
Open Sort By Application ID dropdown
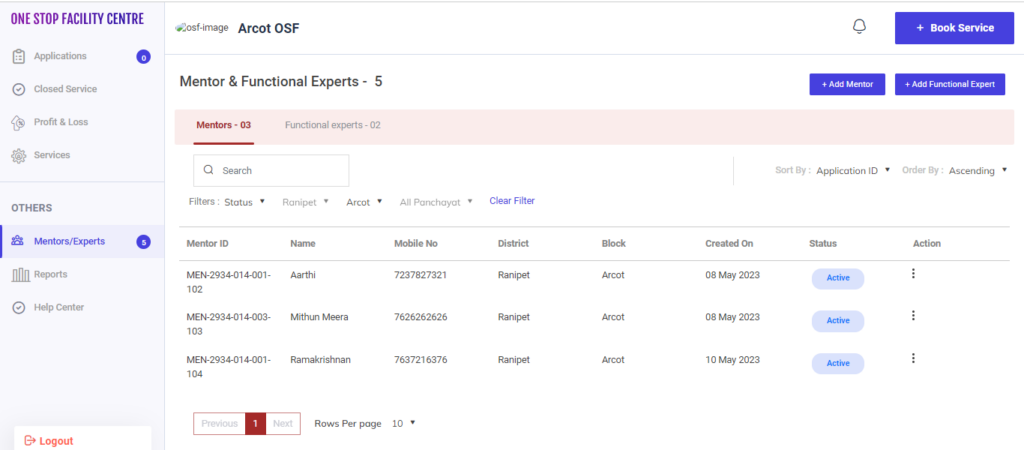click(853, 171)
